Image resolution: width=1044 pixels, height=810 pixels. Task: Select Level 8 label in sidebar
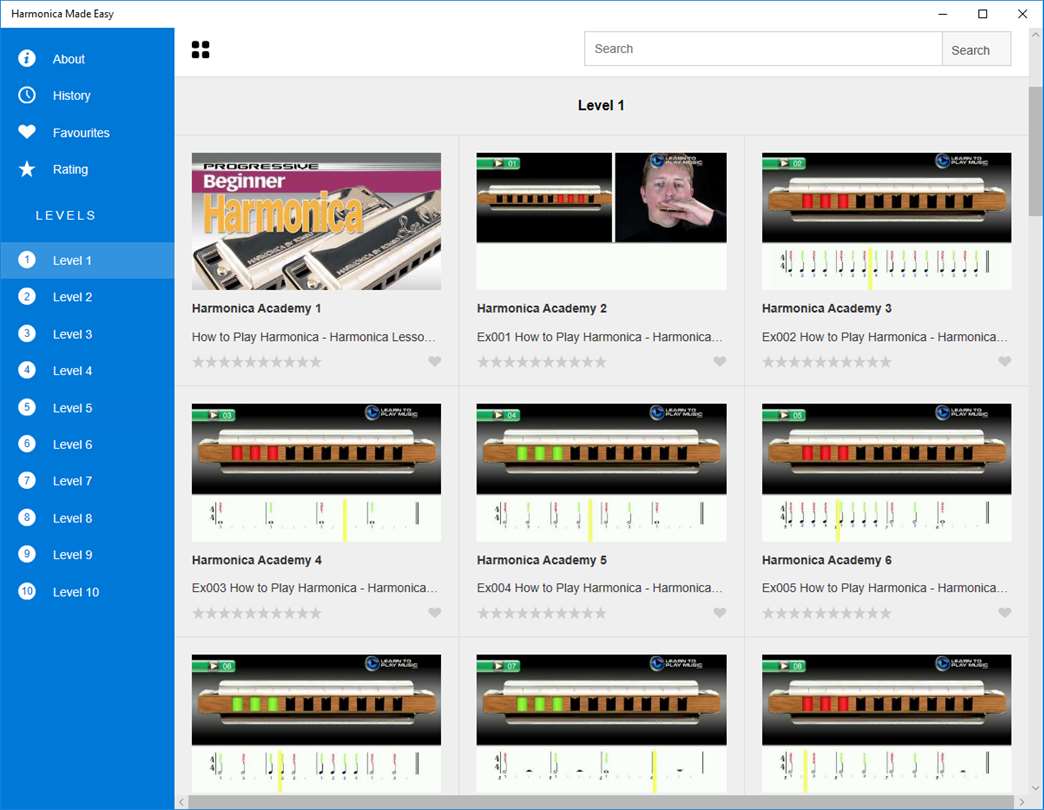point(73,518)
